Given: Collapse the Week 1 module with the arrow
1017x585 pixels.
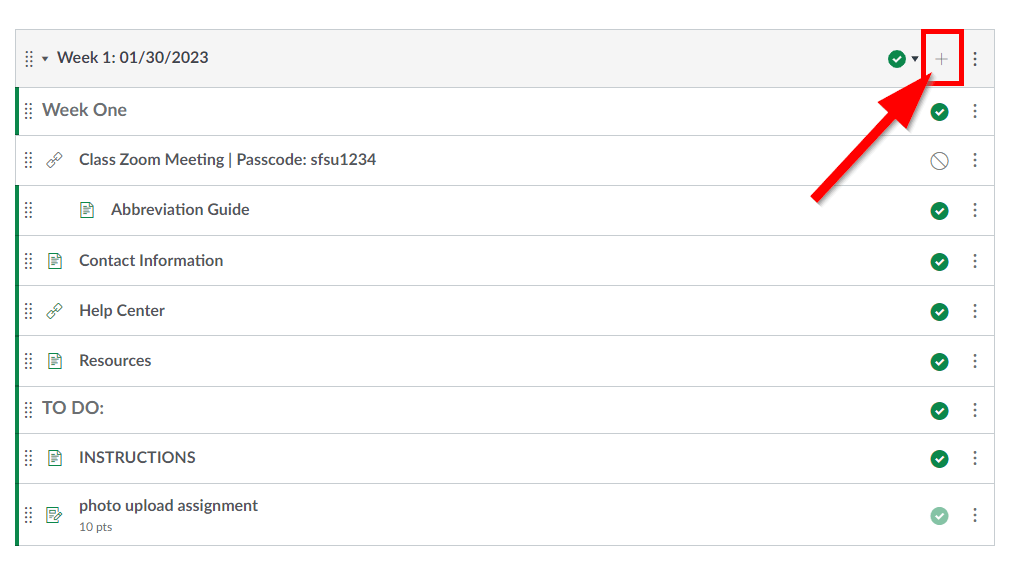Looking at the screenshot, I should click(45, 59).
